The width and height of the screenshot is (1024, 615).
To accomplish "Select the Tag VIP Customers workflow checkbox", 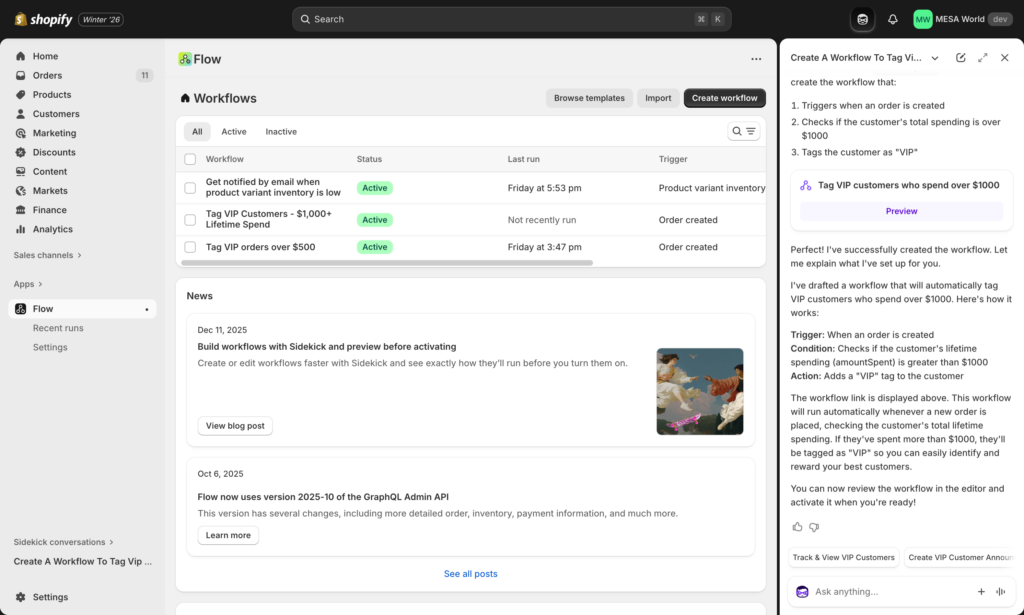I will tap(190, 220).
